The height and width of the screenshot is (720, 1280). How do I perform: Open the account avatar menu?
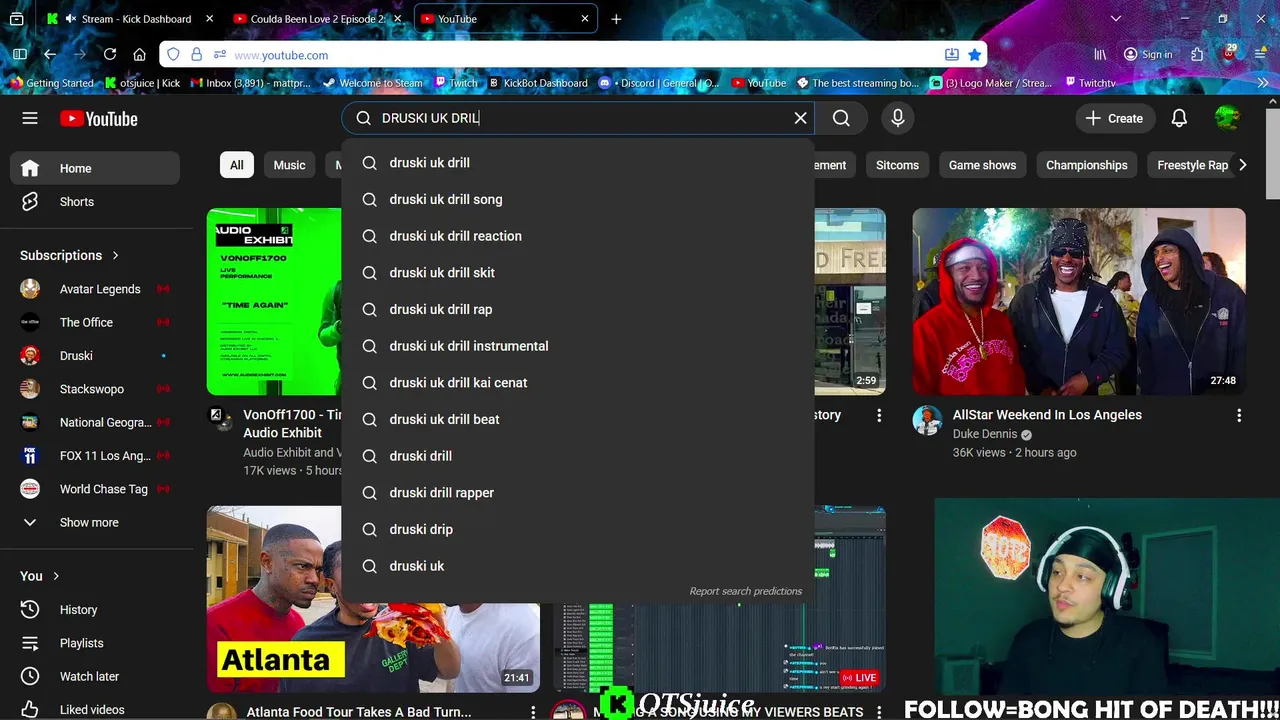tap(1227, 118)
